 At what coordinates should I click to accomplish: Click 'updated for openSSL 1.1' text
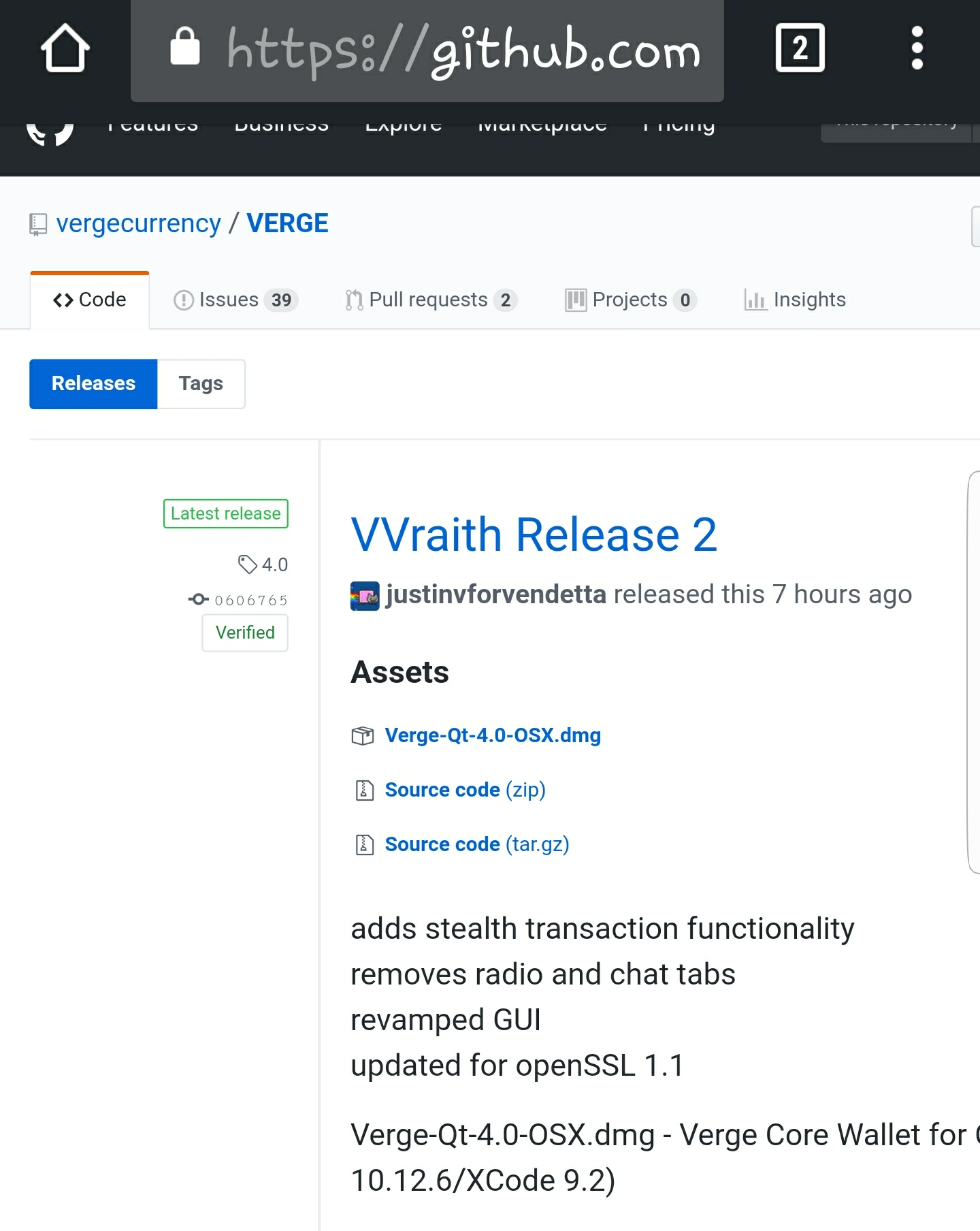(517, 1066)
